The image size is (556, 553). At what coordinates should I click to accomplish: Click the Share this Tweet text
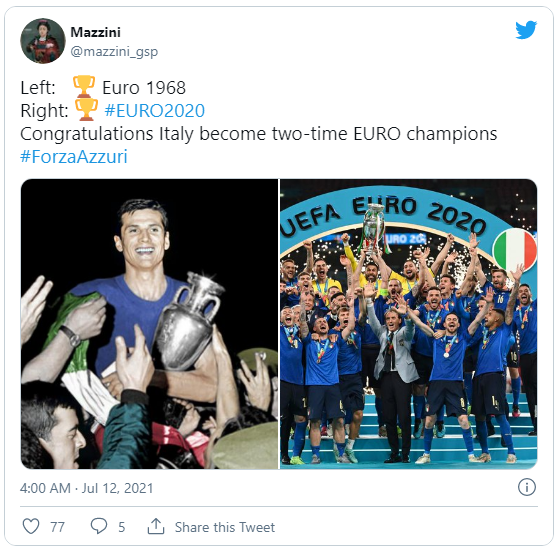[225, 527]
